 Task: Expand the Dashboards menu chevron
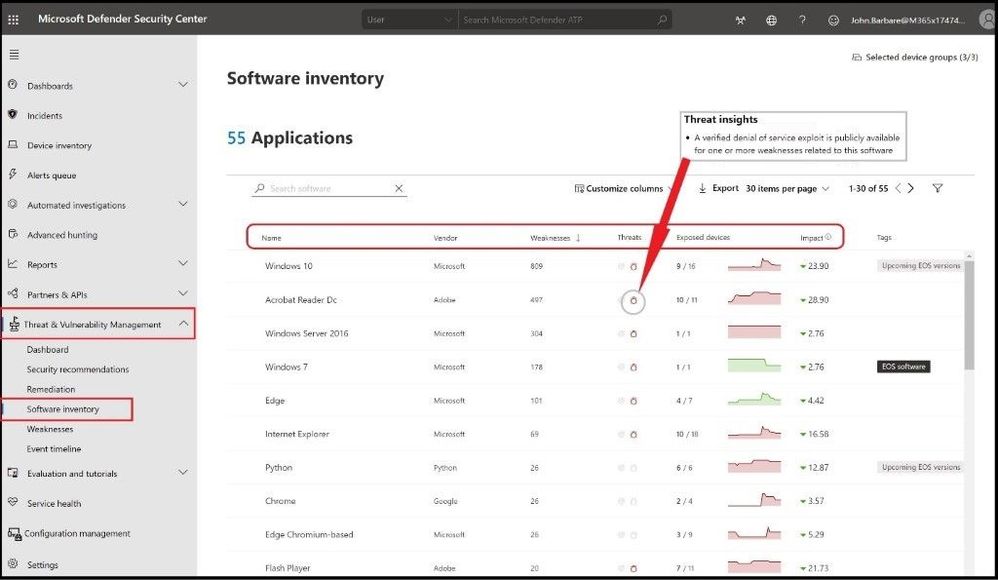183,85
